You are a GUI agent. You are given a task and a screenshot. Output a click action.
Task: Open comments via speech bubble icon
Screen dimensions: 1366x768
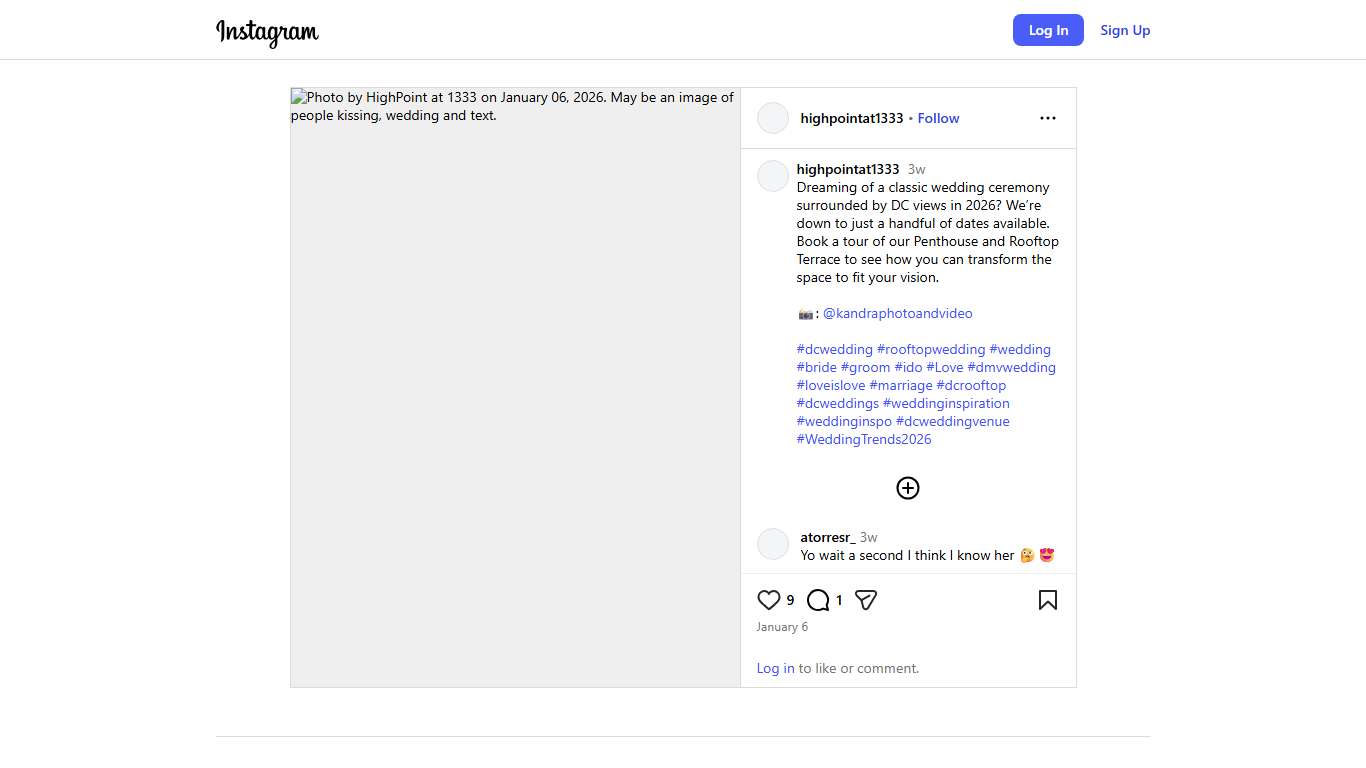click(818, 600)
